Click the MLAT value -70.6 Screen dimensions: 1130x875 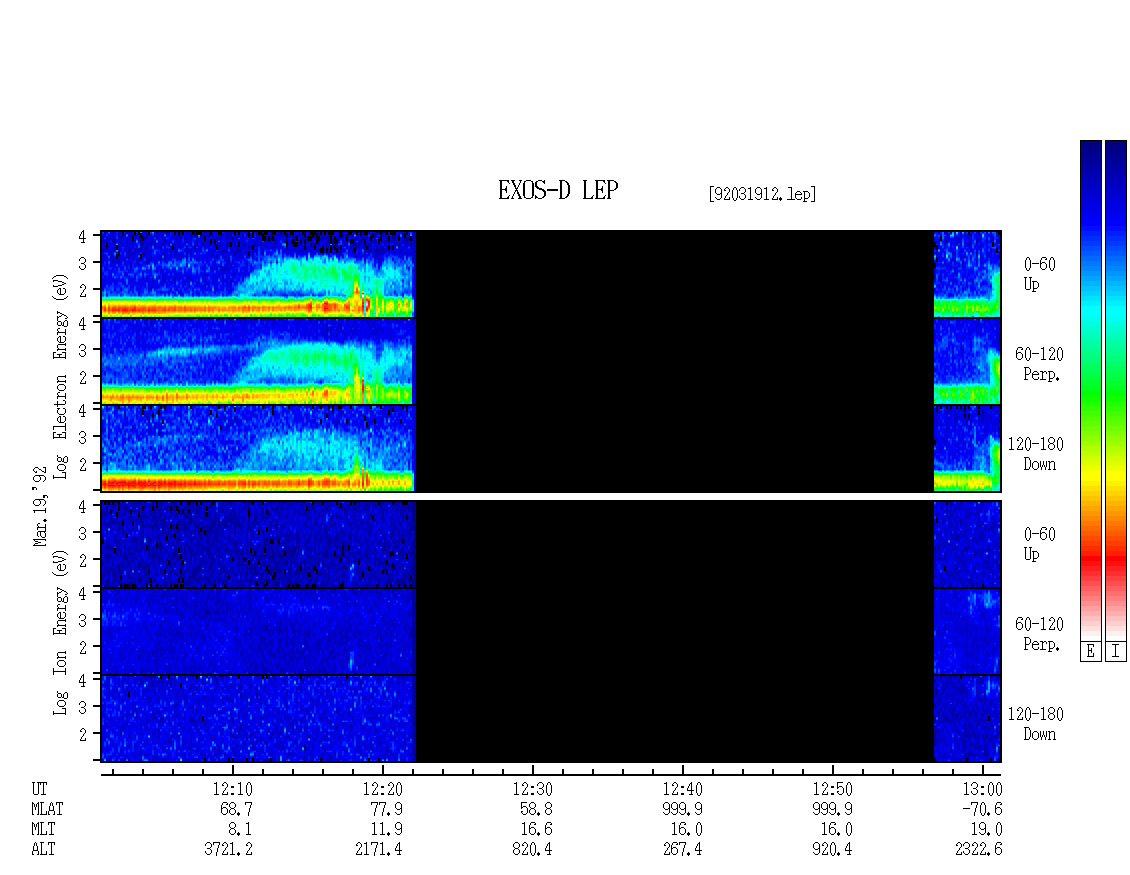tap(982, 809)
